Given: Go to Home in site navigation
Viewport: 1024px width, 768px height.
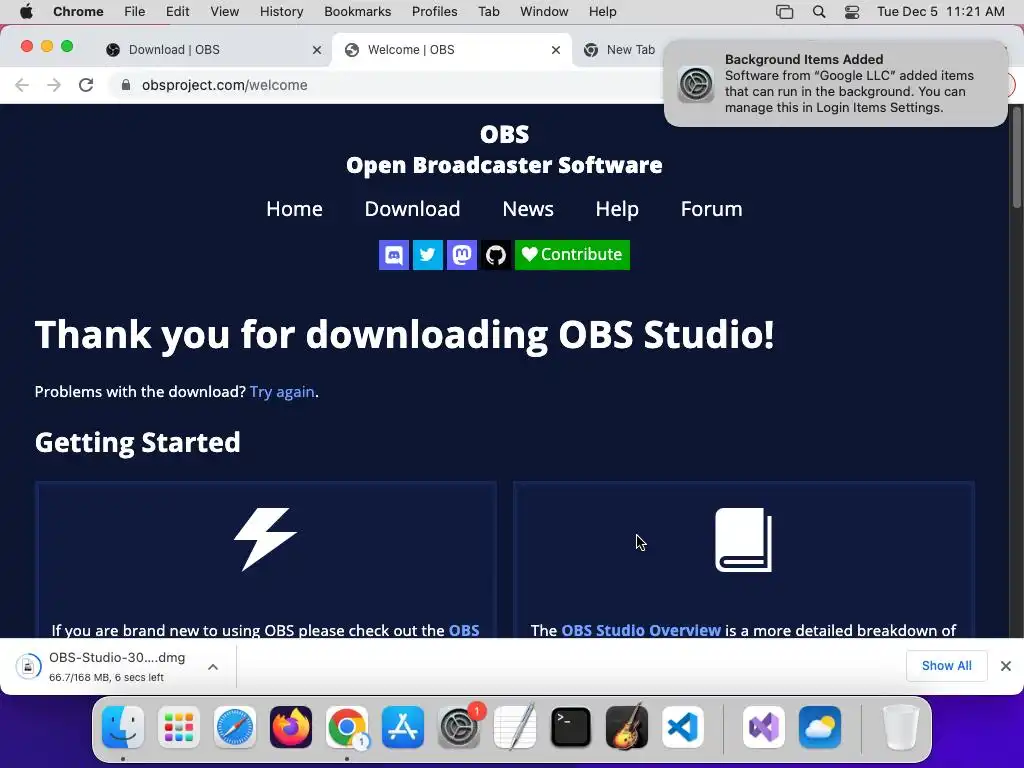Looking at the screenshot, I should [x=295, y=209].
